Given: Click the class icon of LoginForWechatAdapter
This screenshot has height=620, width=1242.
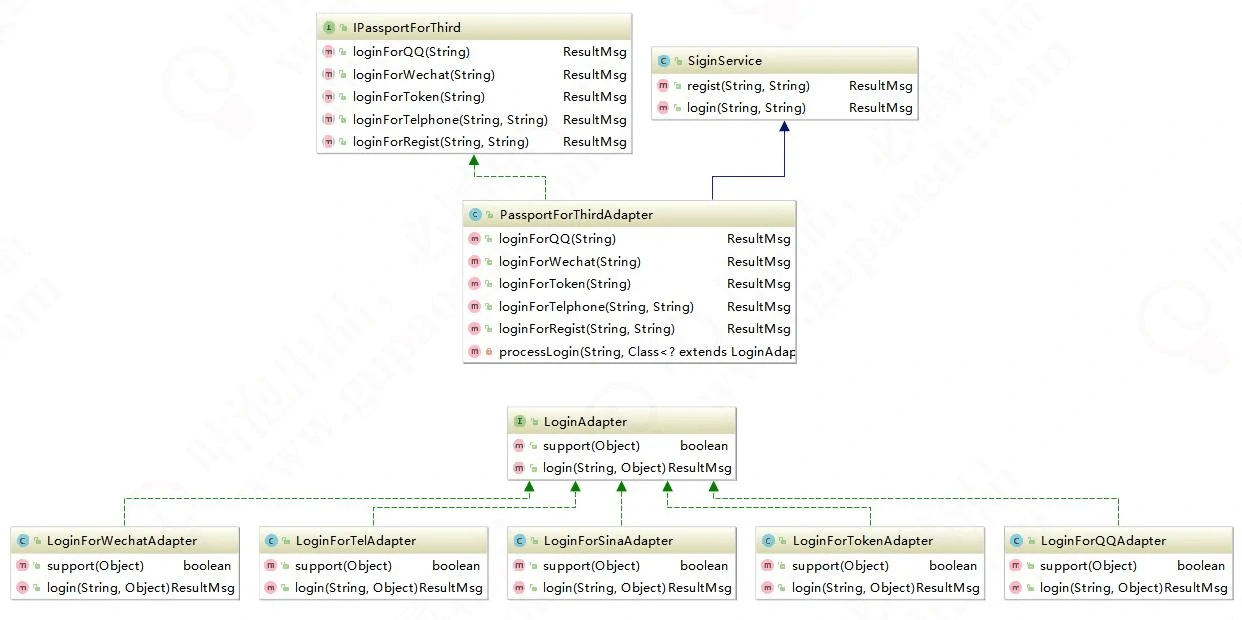Looking at the screenshot, I should click(22, 541).
